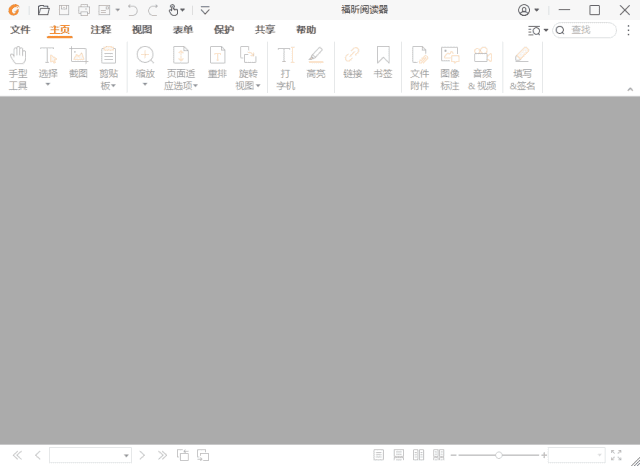Click the Redo arrow icon
This screenshot has height=466, width=640.
153,10
